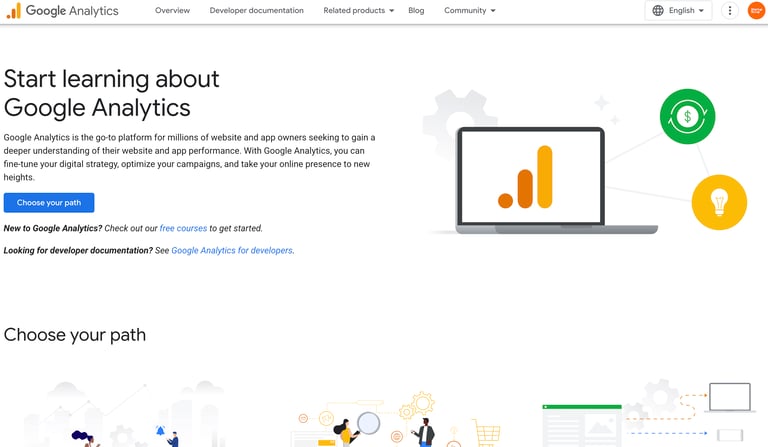Click the yellow lightbulb icon

click(719, 202)
